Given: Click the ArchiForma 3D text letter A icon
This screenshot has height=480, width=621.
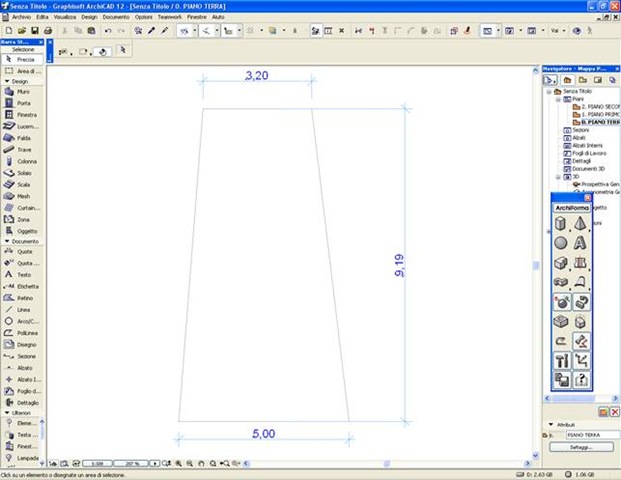Looking at the screenshot, I should (x=580, y=243).
